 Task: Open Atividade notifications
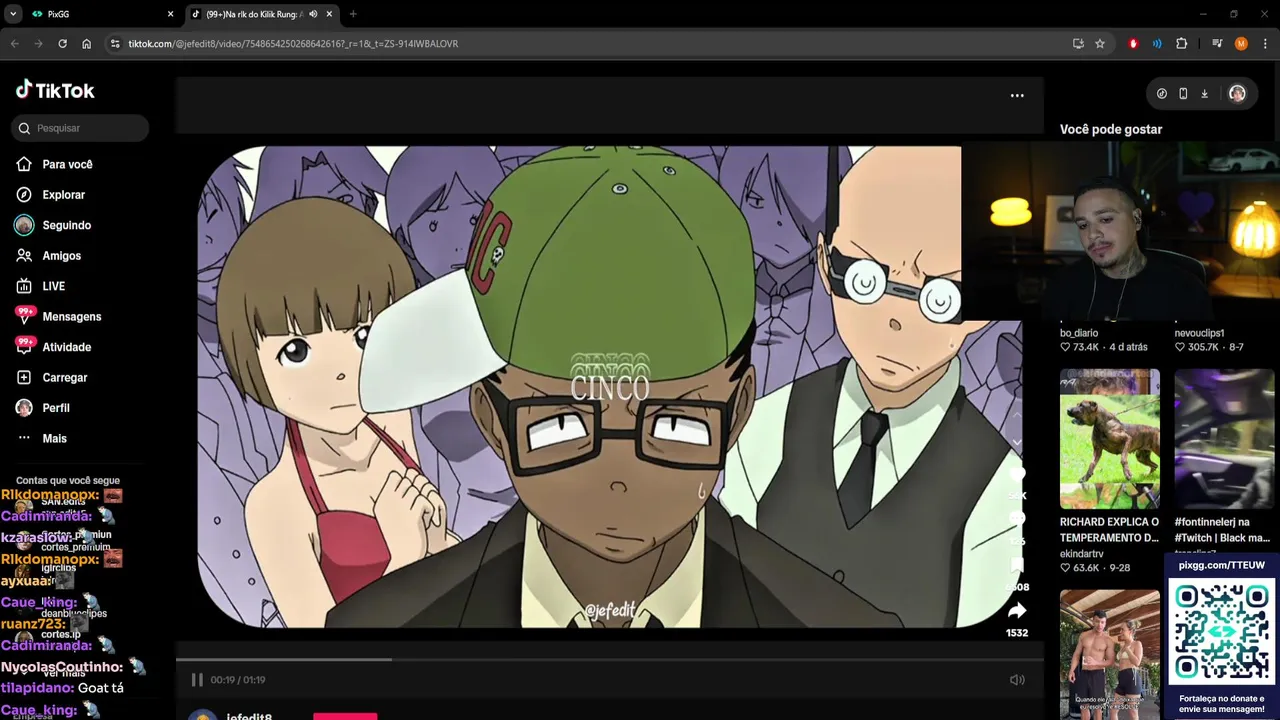pyautogui.click(x=66, y=347)
